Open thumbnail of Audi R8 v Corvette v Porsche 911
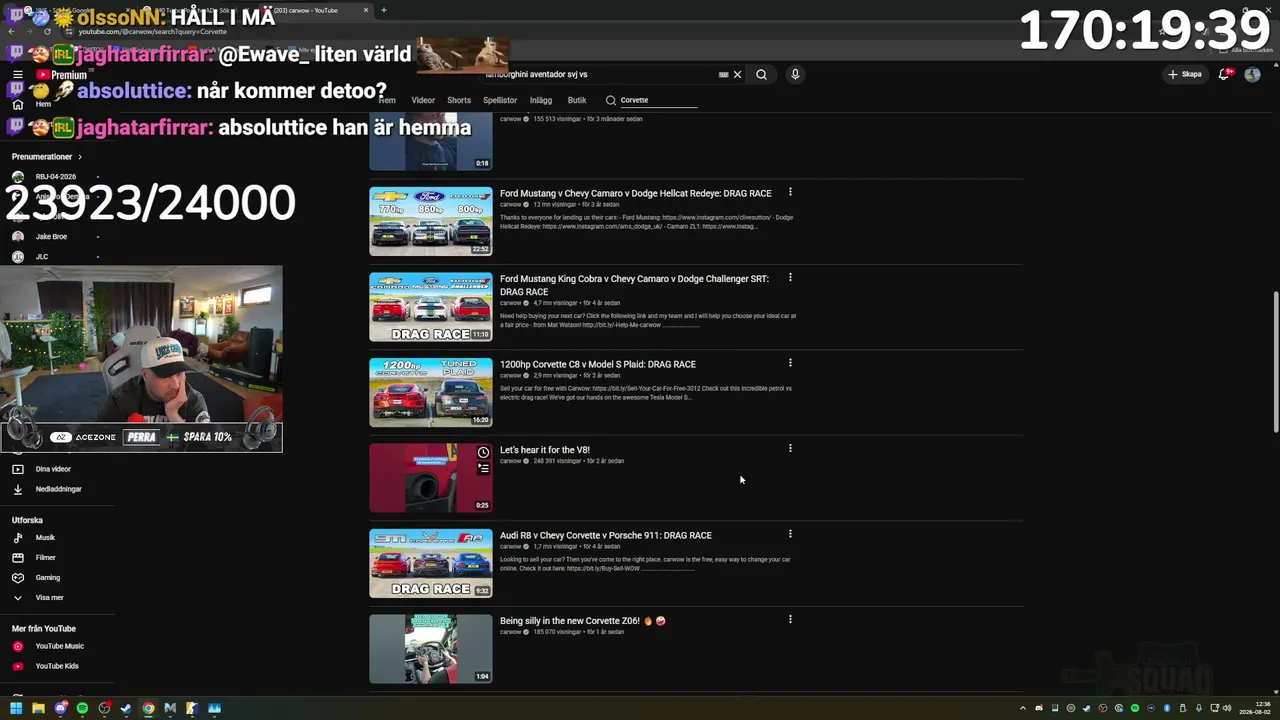The height and width of the screenshot is (720, 1280). click(x=431, y=563)
